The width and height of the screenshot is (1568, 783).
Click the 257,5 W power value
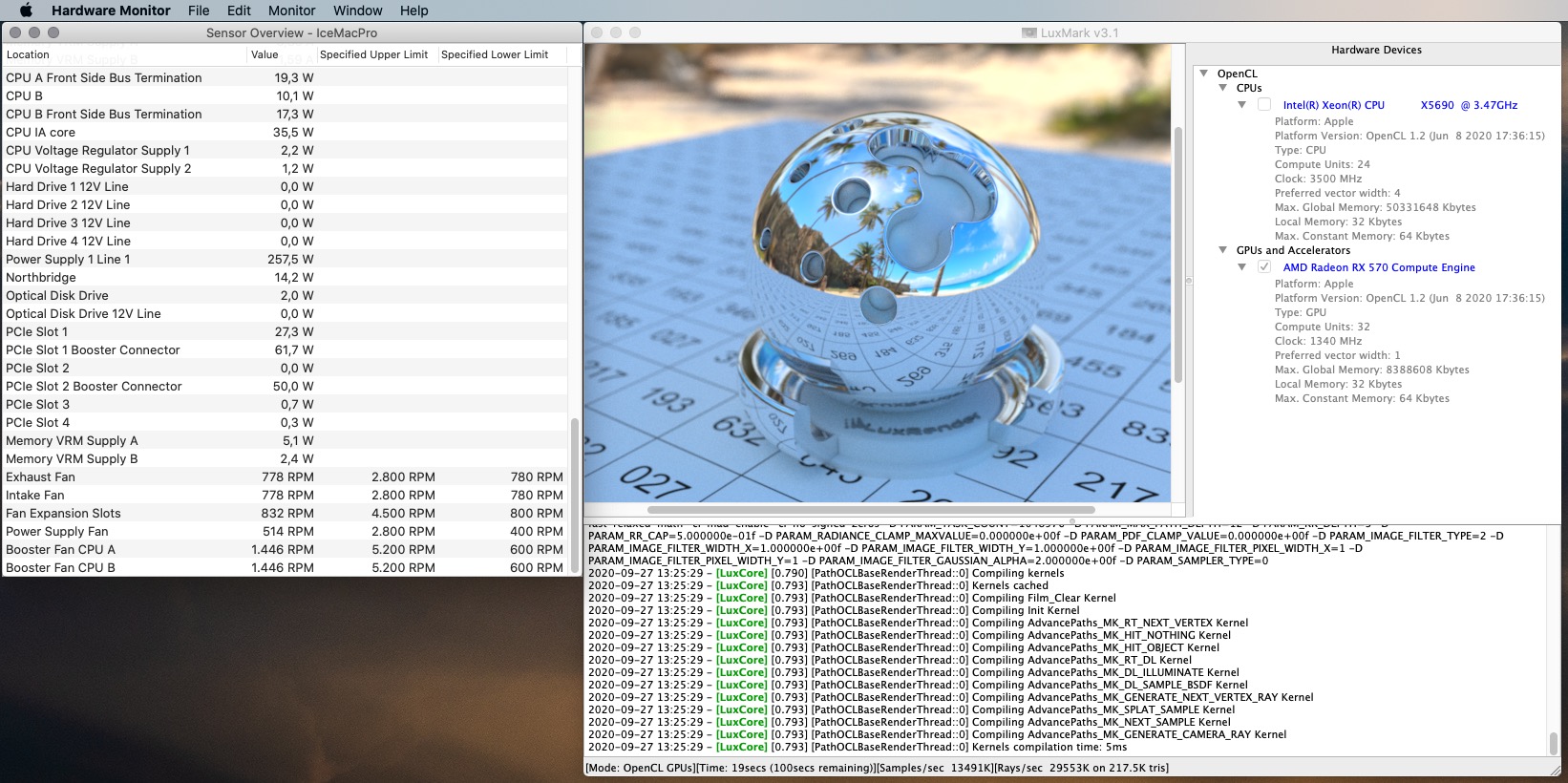[290, 259]
